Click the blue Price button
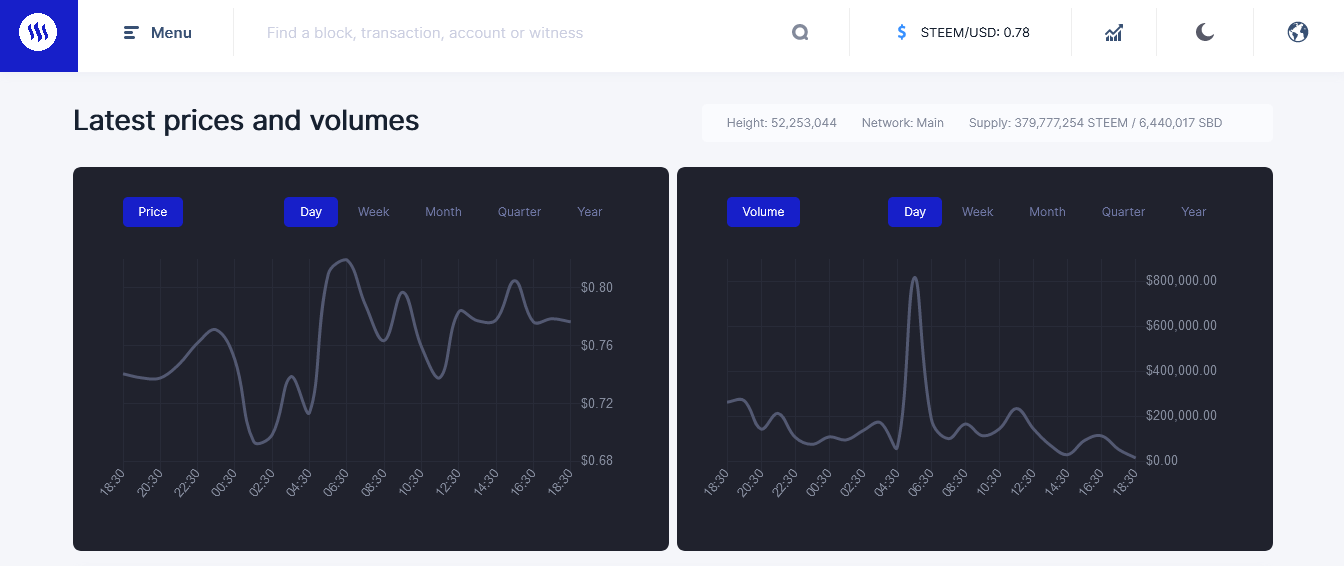This screenshot has width=1344, height=566. 153,212
